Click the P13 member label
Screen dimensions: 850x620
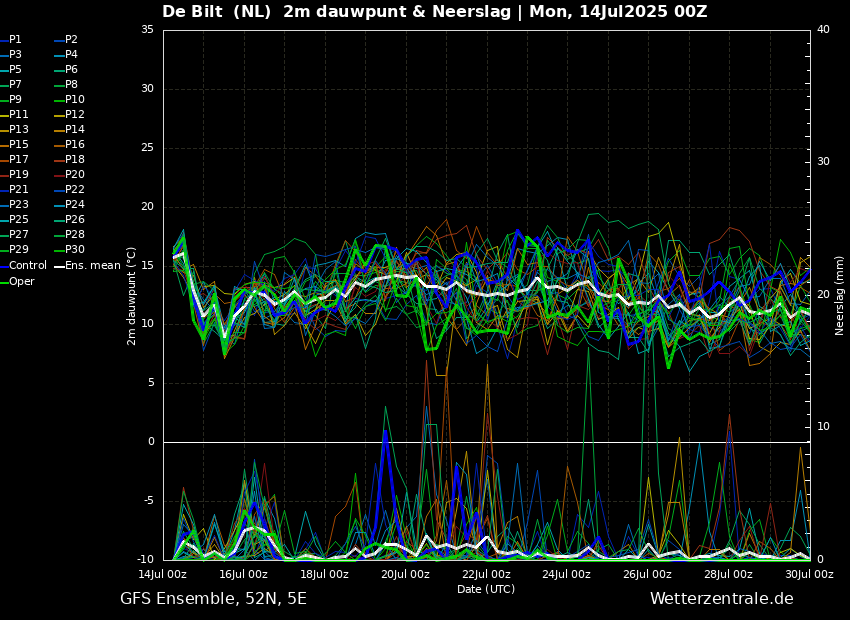[x=14, y=130]
